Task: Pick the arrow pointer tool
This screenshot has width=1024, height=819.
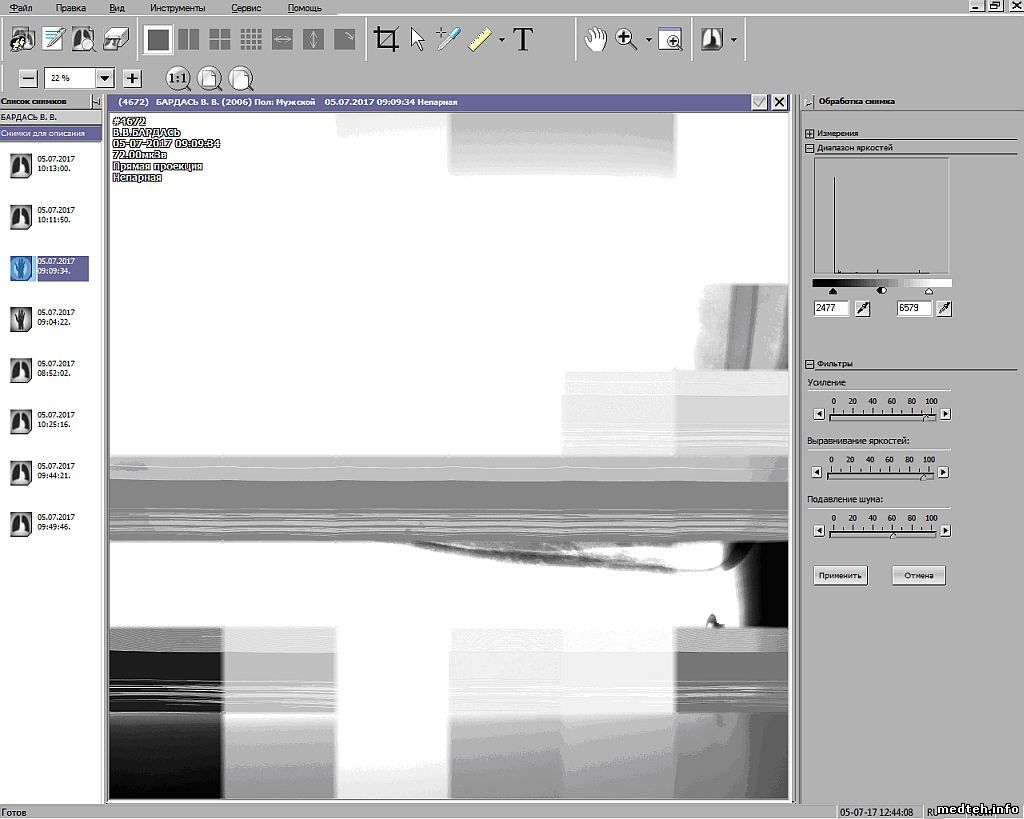Action: coord(418,40)
